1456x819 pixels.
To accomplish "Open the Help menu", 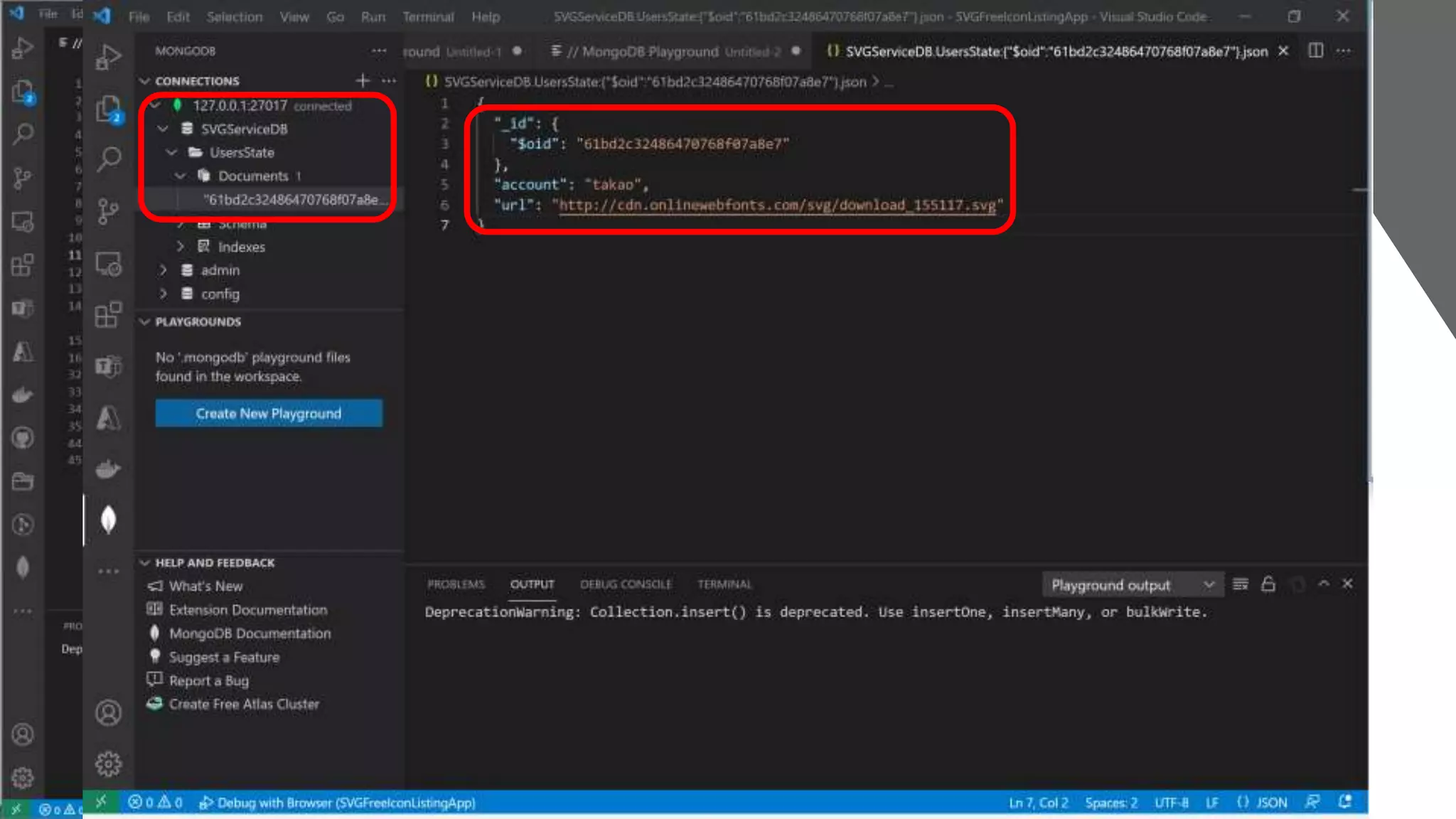I will tap(486, 16).
